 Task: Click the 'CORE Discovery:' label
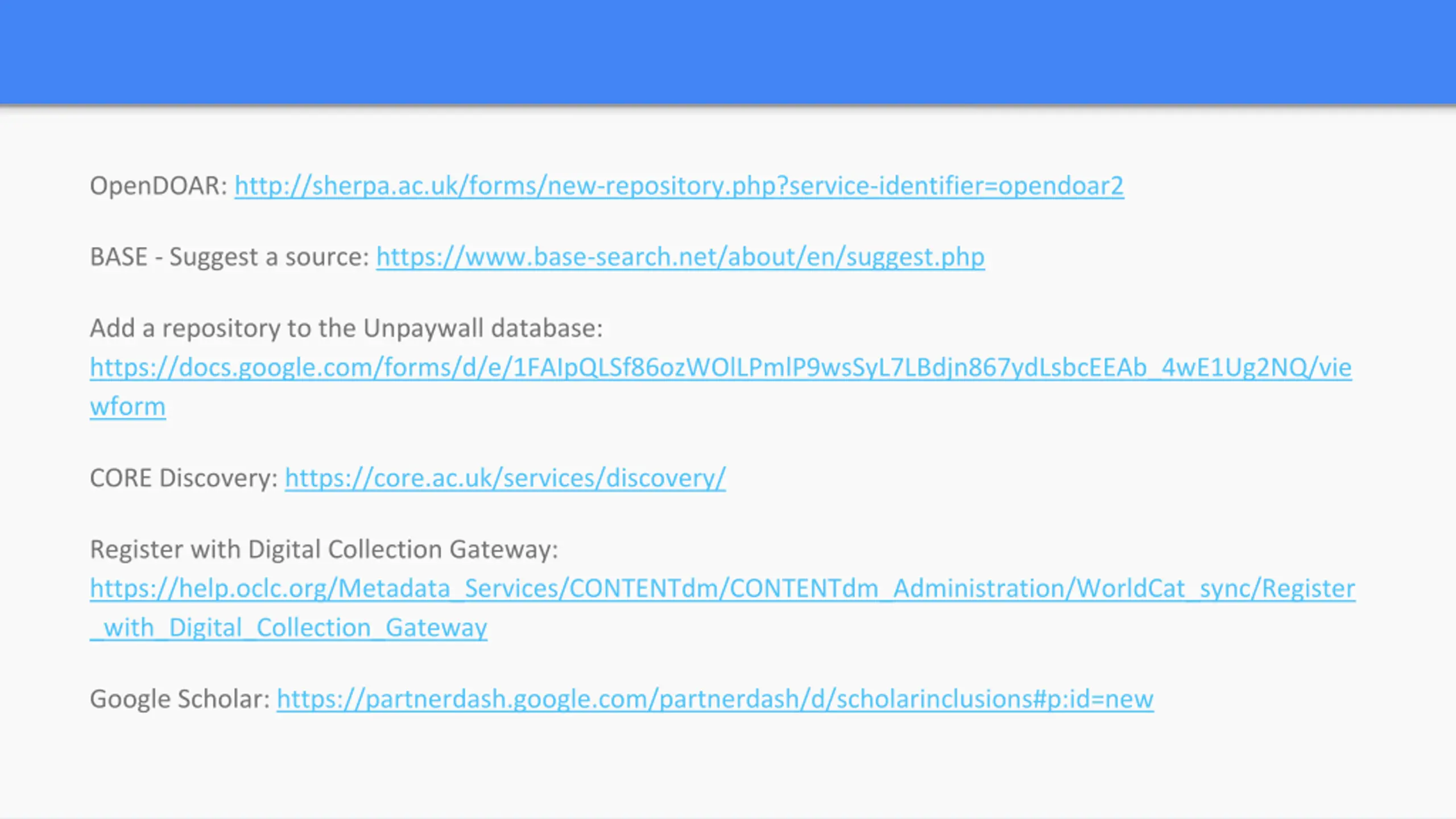[x=184, y=478]
